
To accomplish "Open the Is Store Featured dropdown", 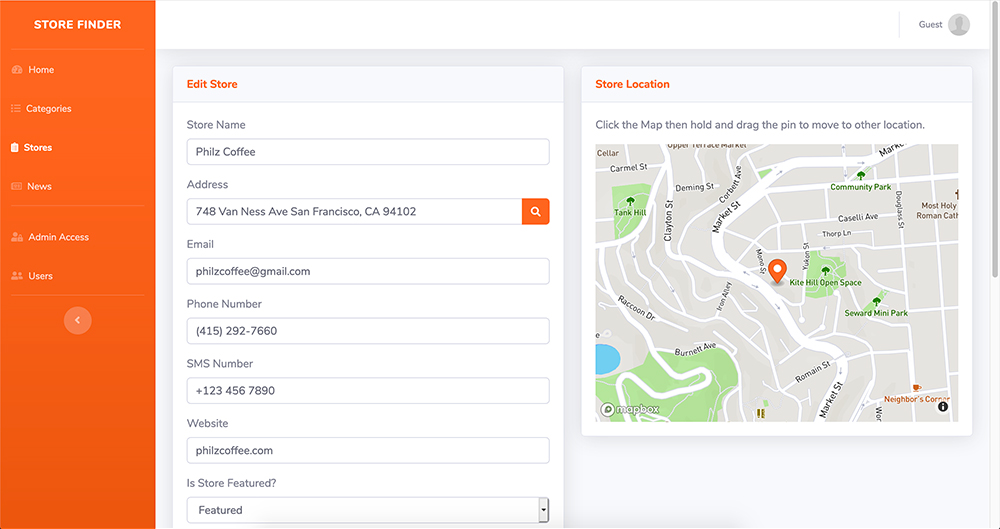I will 368,510.
